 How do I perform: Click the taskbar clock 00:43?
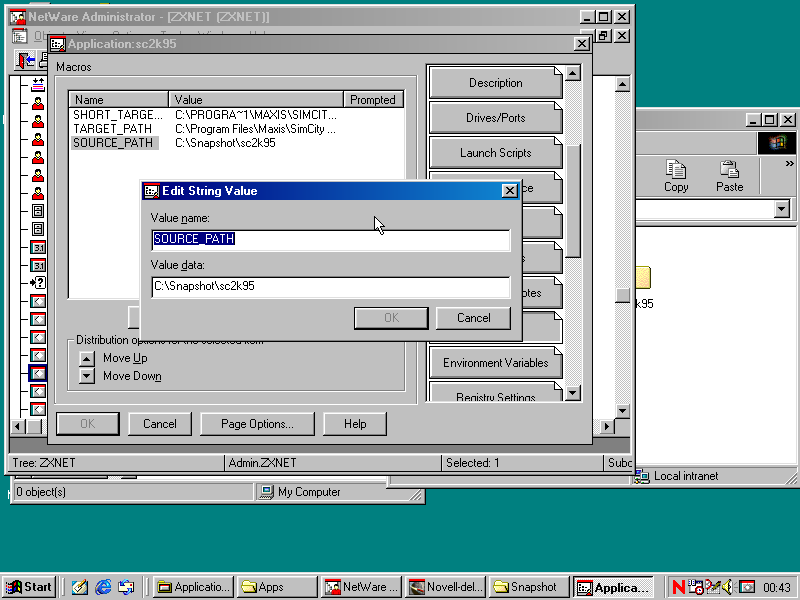click(x=777, y=588)
